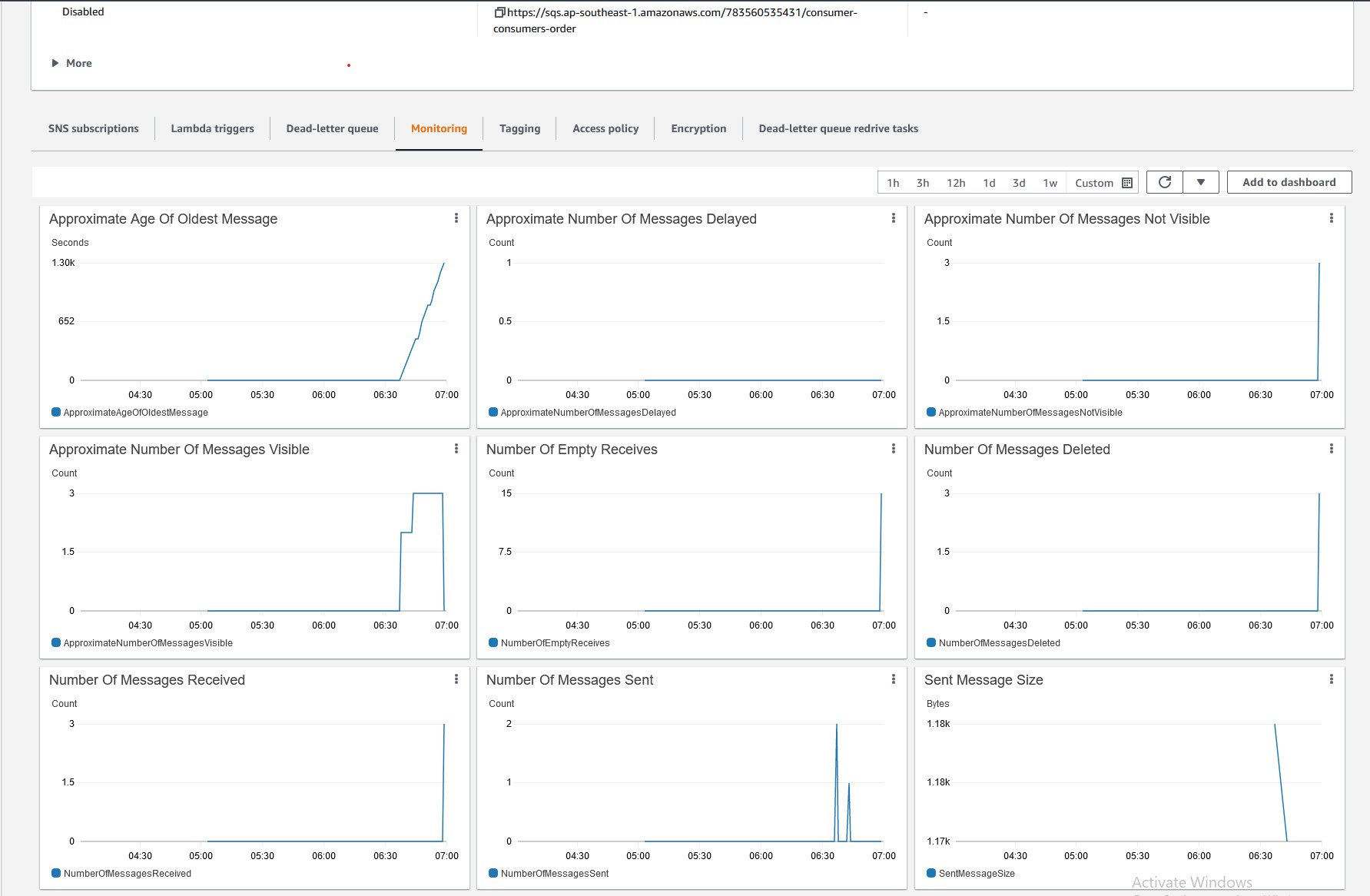The image size is (1370, 896).
Task: Set time range to 1h
Action: tap(893, 183)
